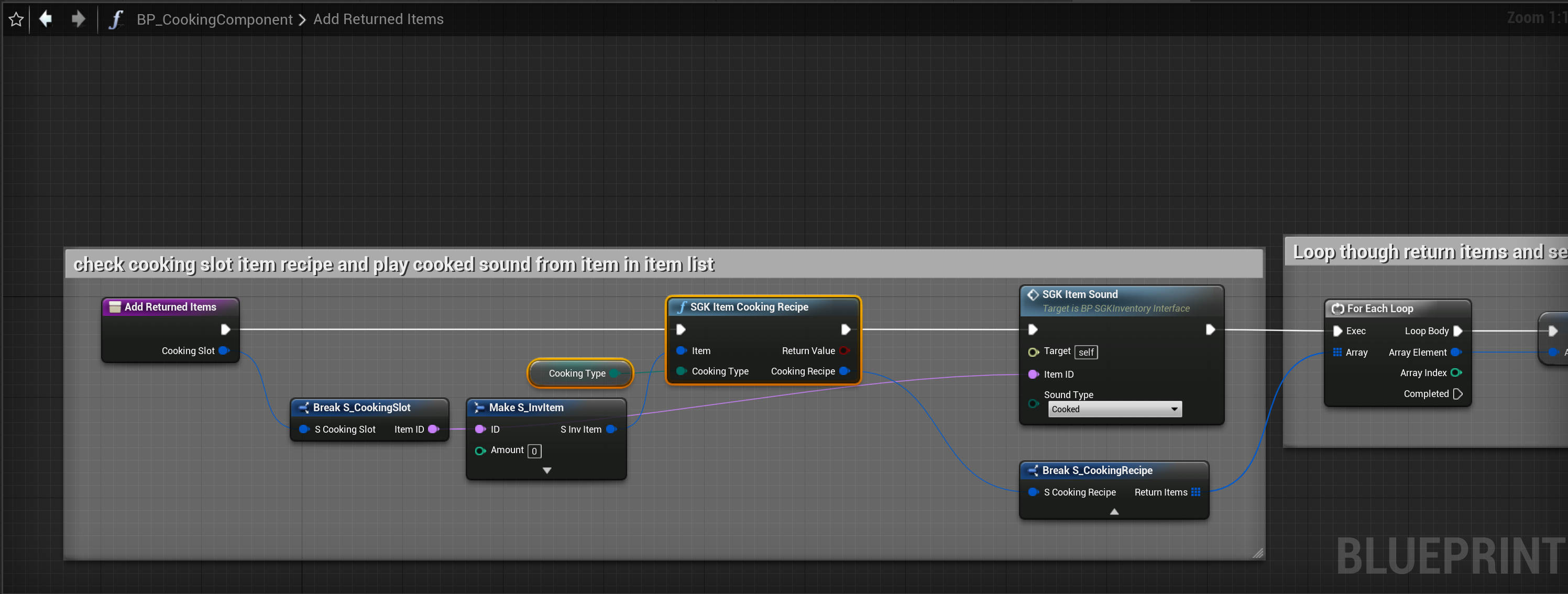The image size is (1568, 594).
Task: Open the Sound Type Cooked dropdown
Action: 1114,409
